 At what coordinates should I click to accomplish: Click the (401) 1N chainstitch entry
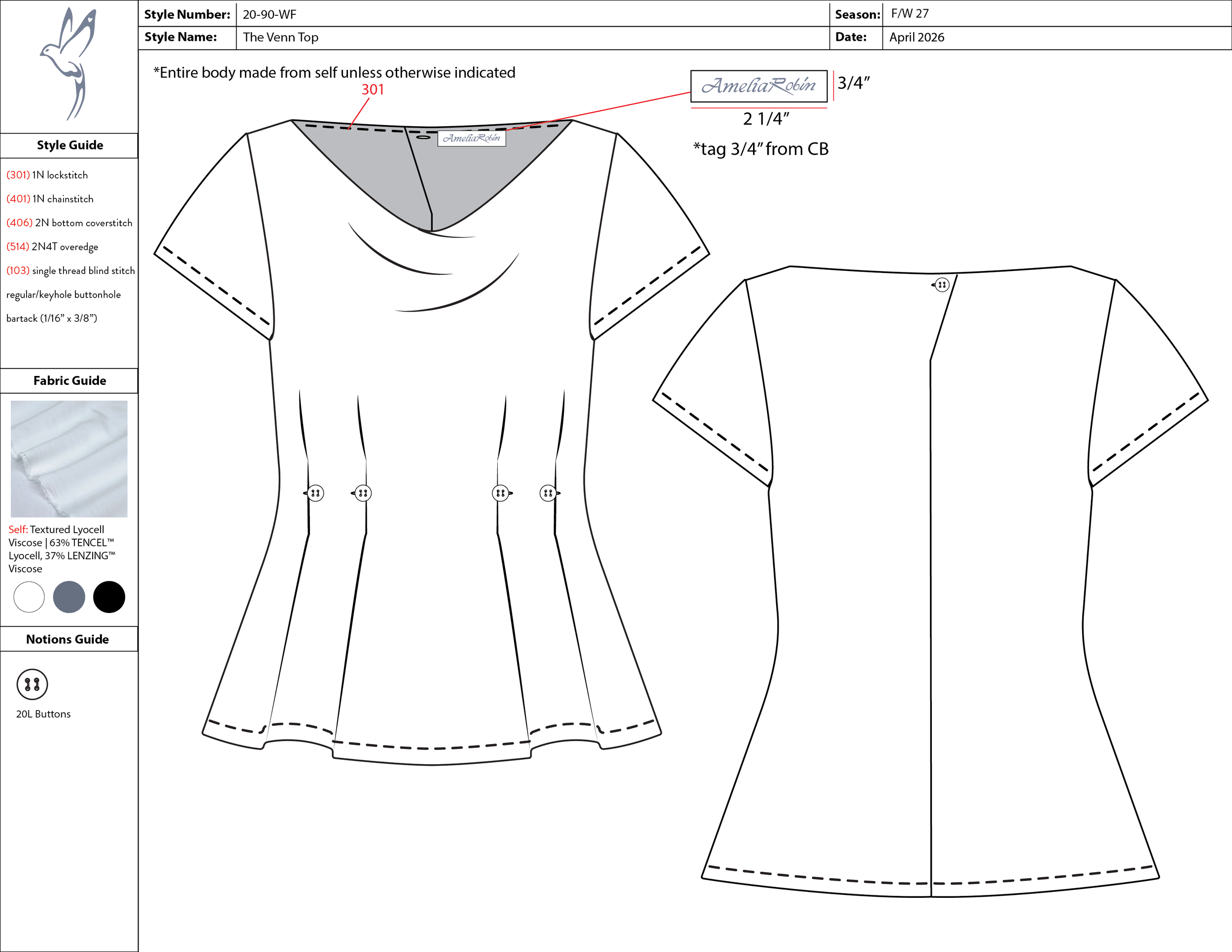(50, 199)
